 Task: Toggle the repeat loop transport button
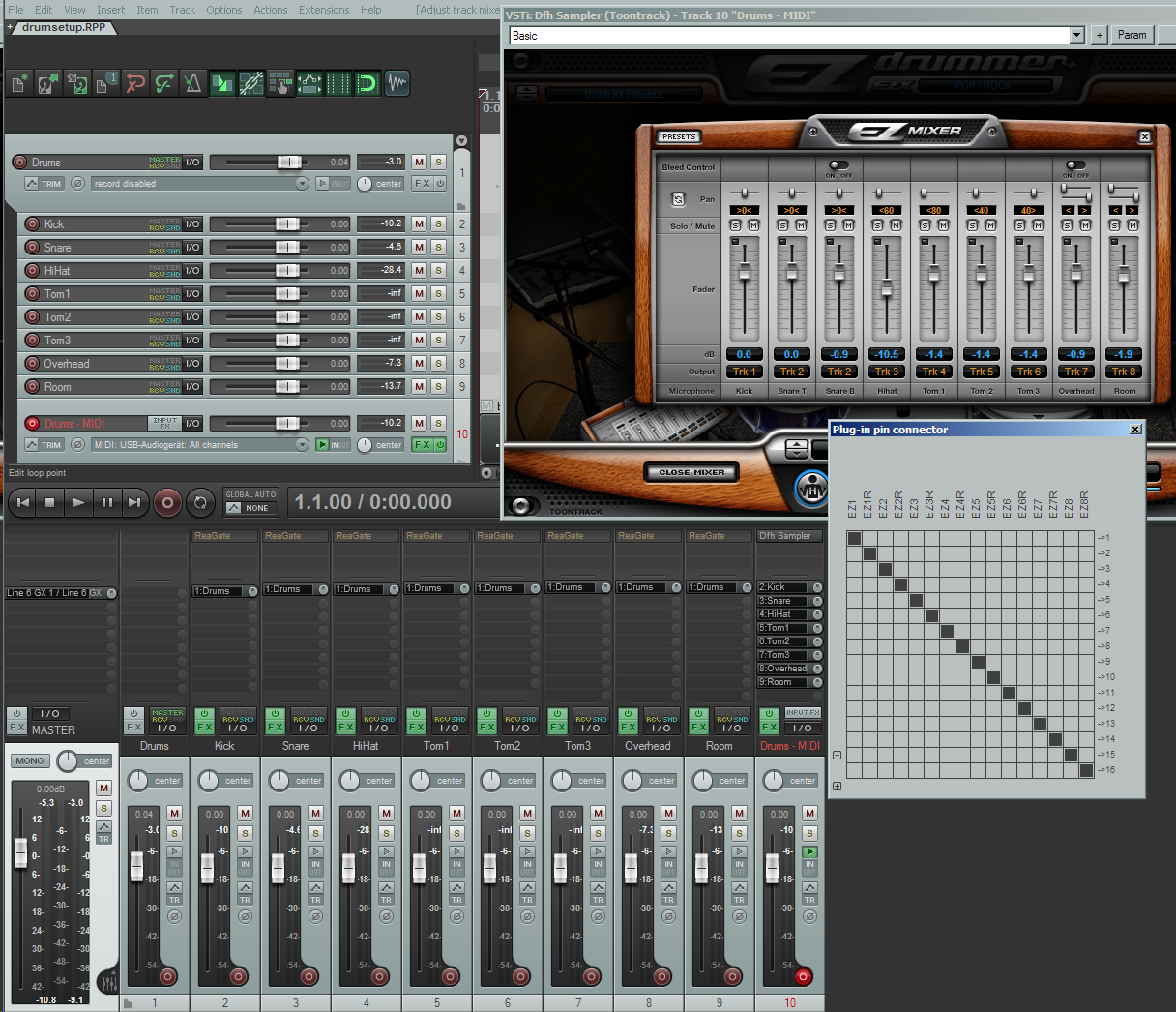200,502
